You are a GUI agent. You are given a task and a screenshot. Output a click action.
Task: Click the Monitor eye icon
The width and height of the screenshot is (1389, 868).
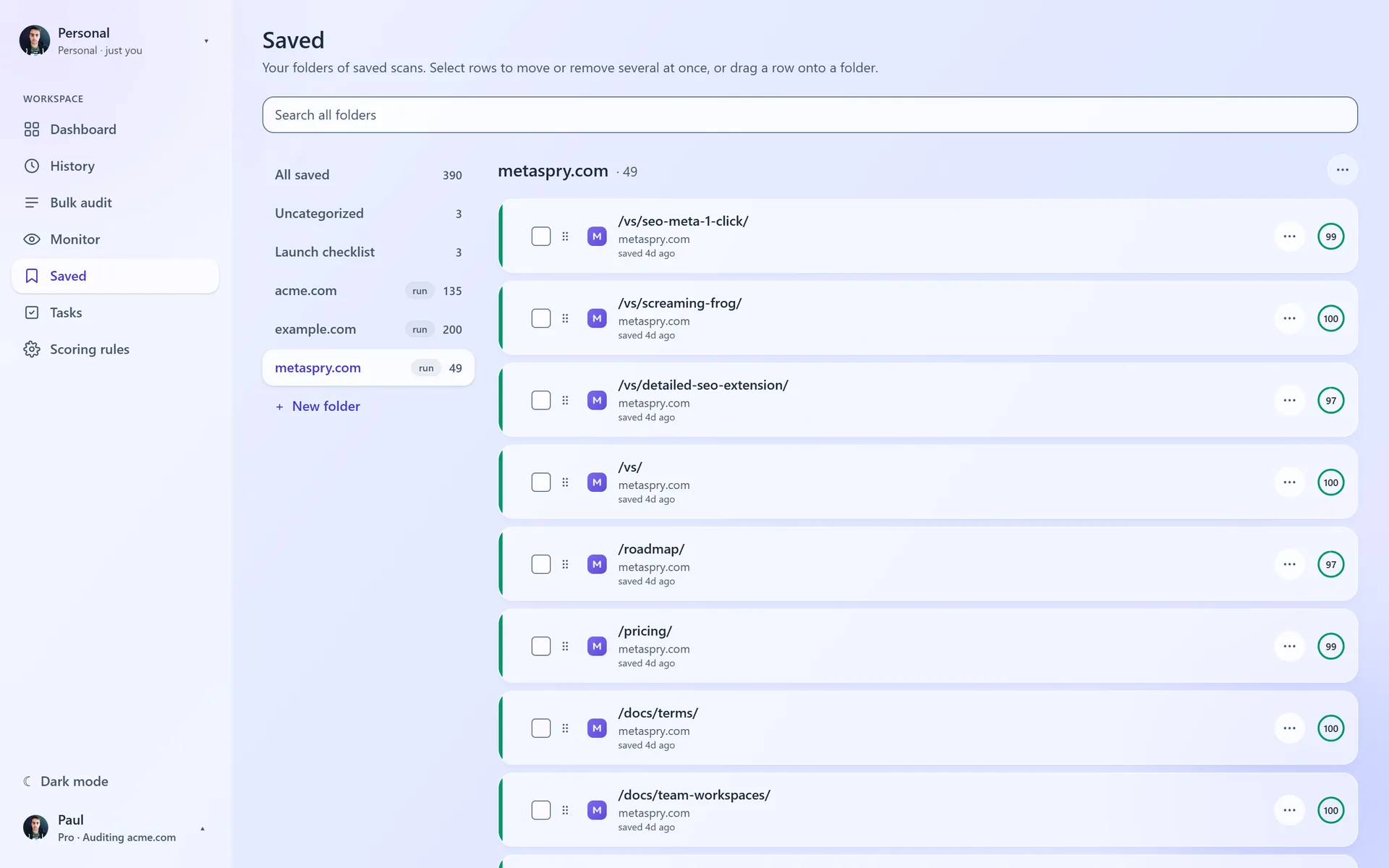[32, 239]
